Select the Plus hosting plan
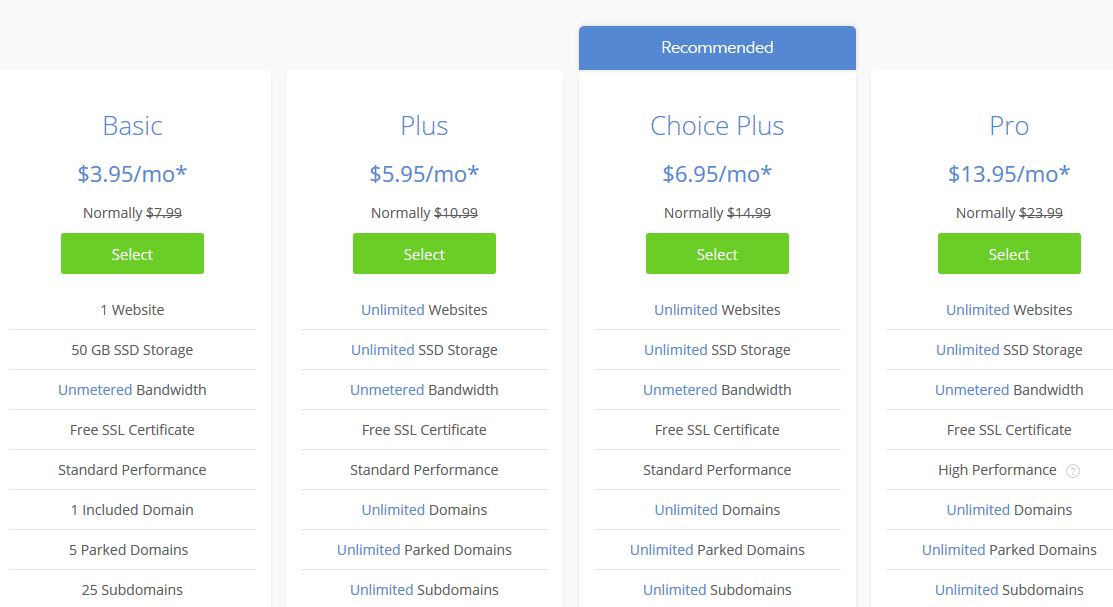The height and width of the screenshot is (607, 1113). pyautogui.click(x=424, y=253)
